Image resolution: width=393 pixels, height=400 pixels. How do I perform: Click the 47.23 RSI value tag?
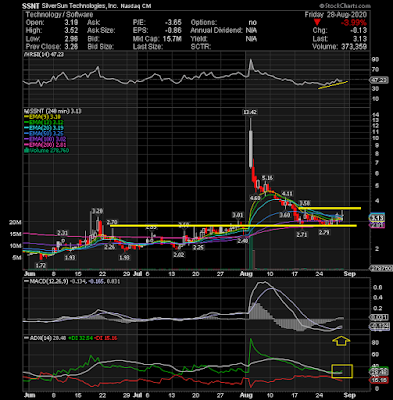(378, 80)
